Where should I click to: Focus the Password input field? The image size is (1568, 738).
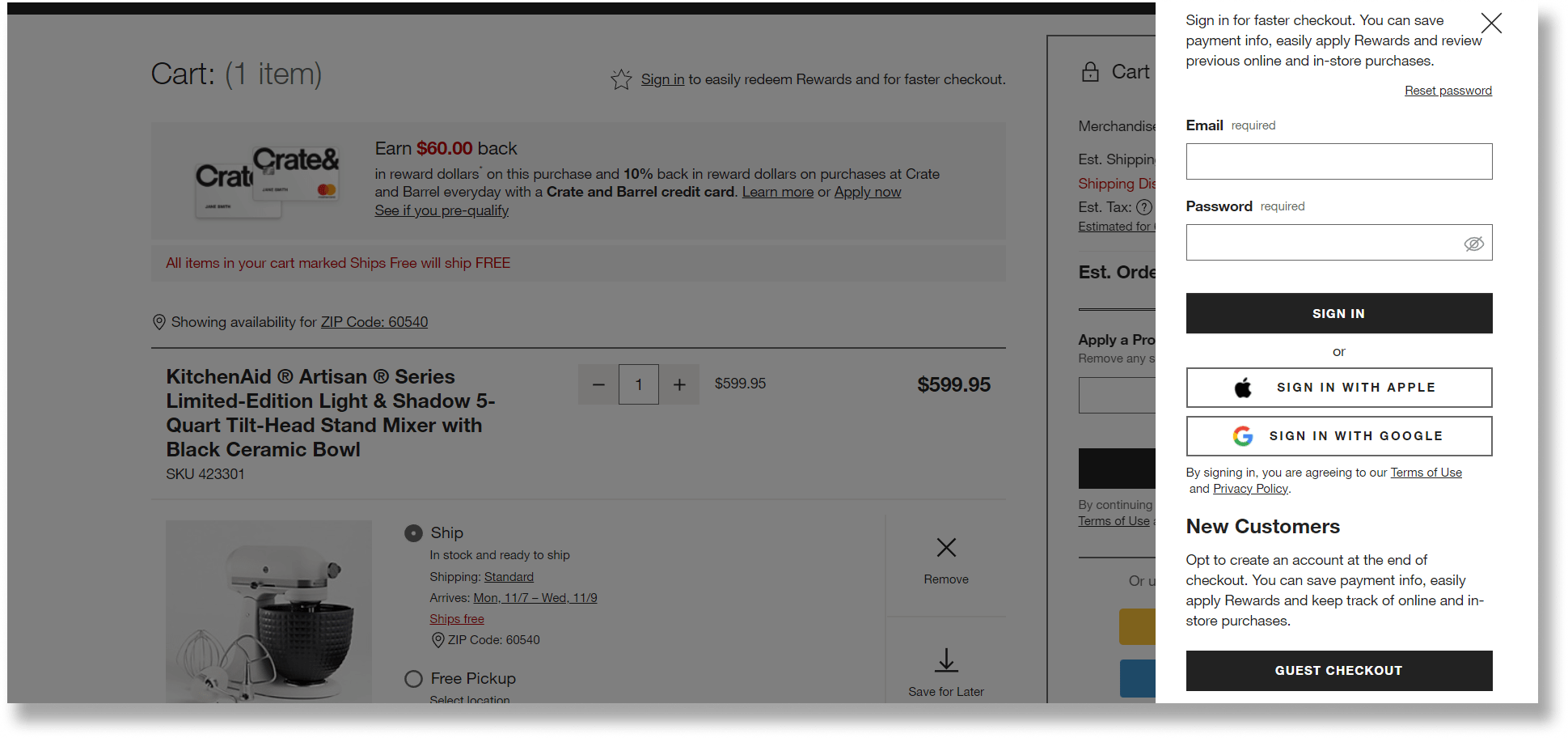1338,242
